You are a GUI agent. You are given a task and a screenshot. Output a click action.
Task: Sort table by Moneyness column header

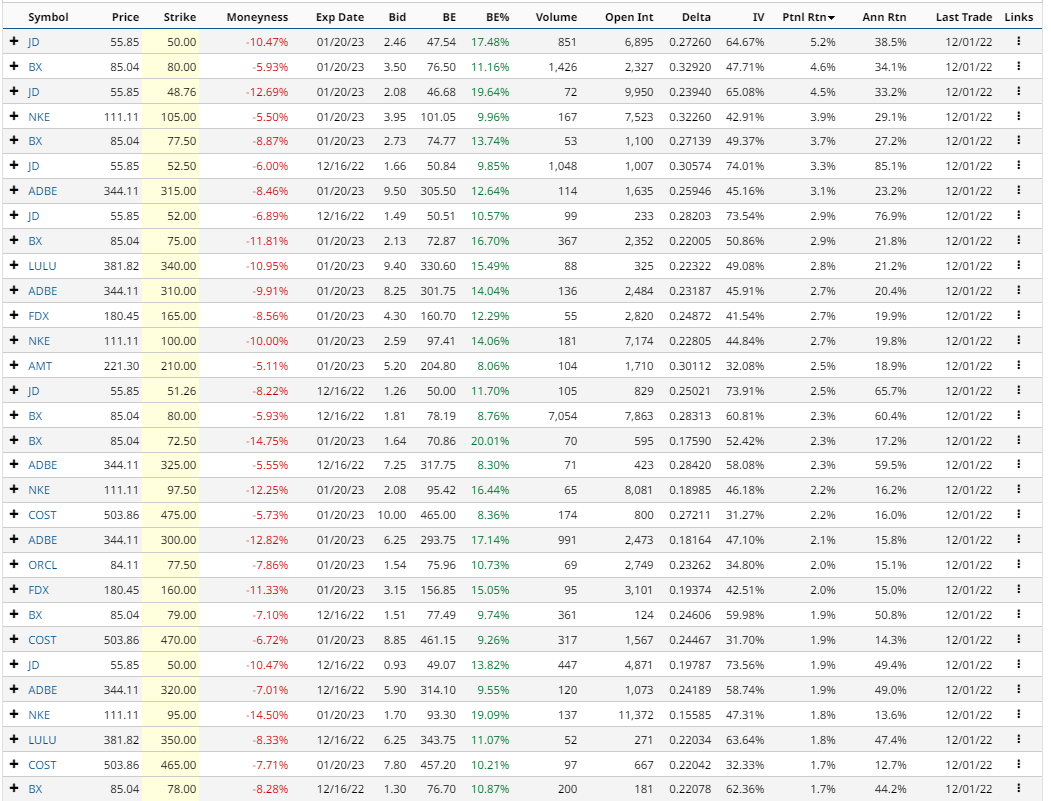click(257, 17)
